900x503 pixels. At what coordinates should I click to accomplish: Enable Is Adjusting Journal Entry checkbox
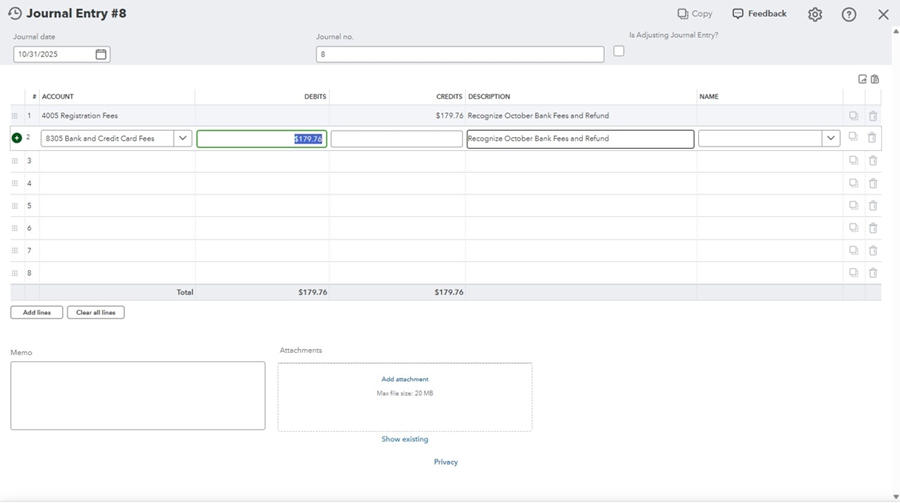[x=619, y=51]
